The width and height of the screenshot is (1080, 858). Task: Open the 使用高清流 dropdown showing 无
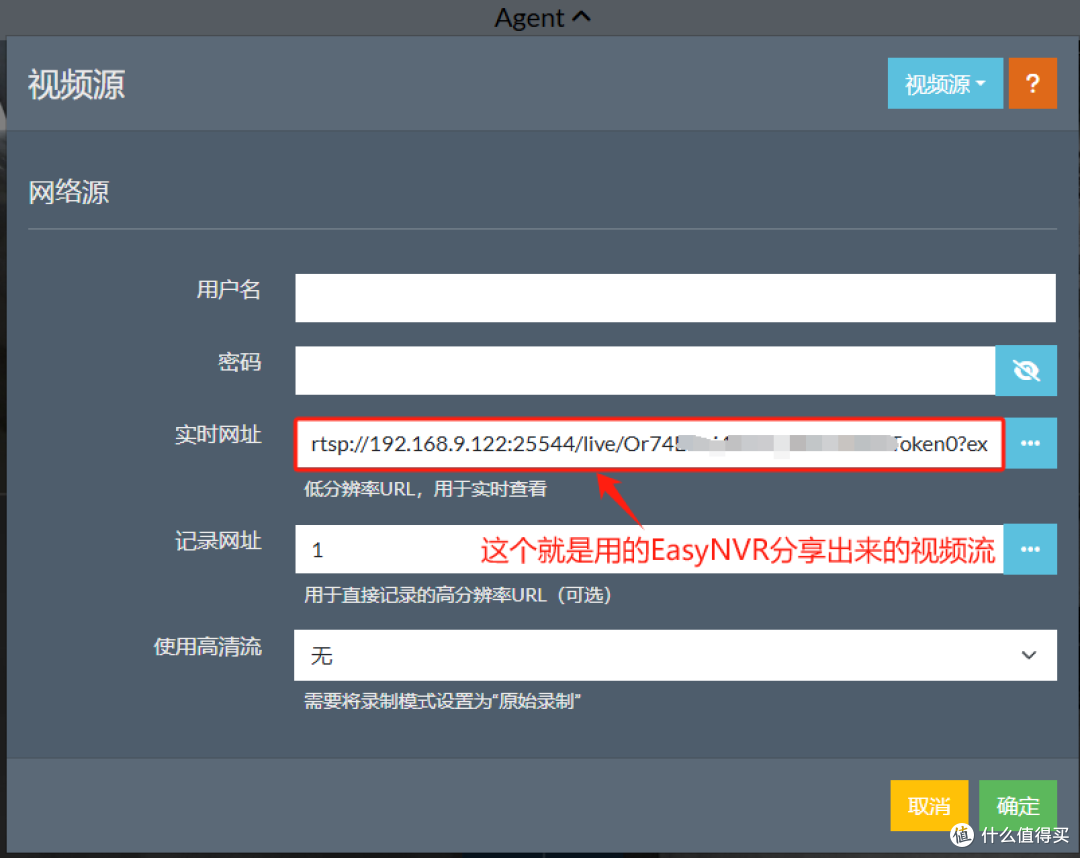pos(675,655)
